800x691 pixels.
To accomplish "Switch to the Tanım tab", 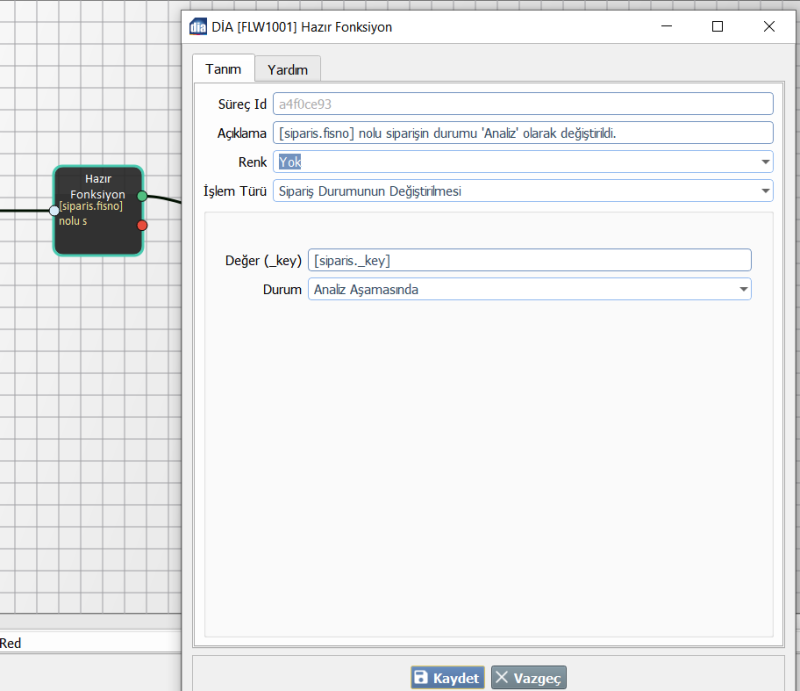I will tap(223, 69).
